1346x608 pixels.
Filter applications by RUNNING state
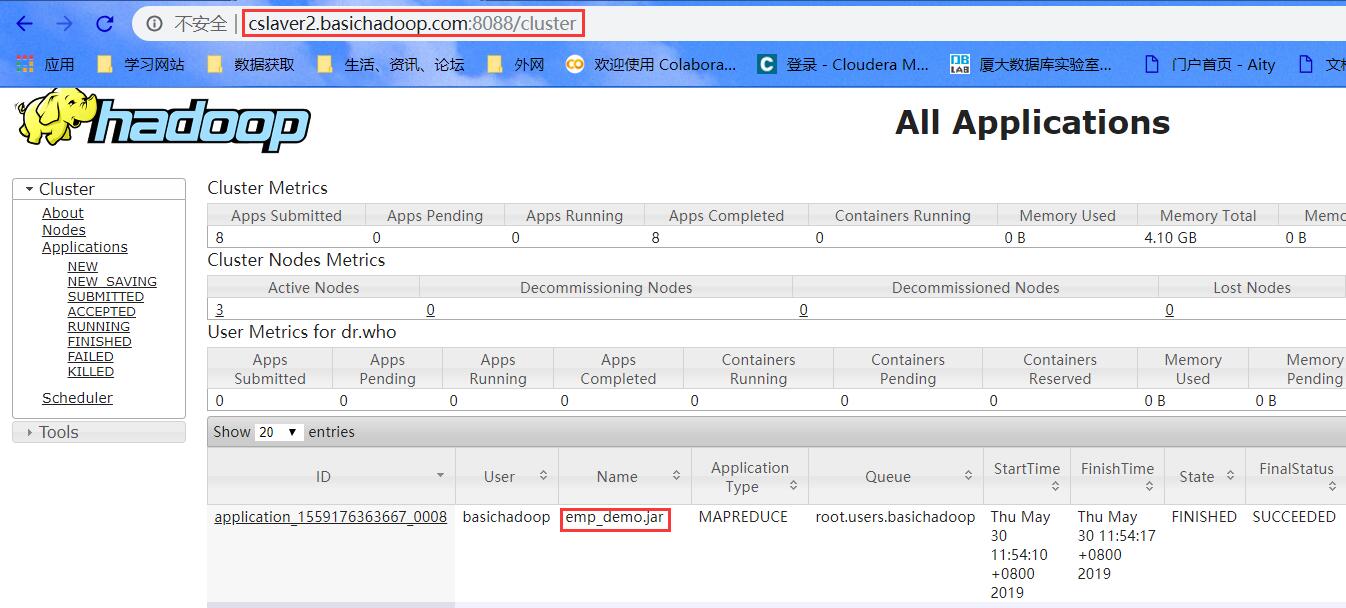(x=99, y=327)
